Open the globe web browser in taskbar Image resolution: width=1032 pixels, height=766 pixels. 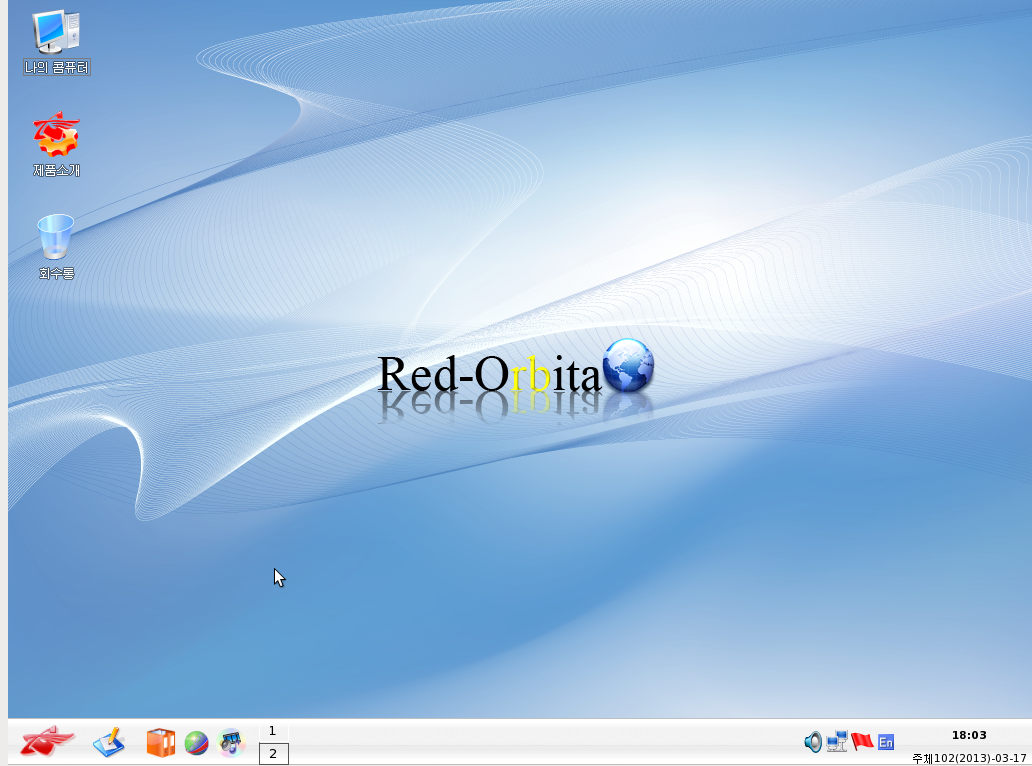196,743
